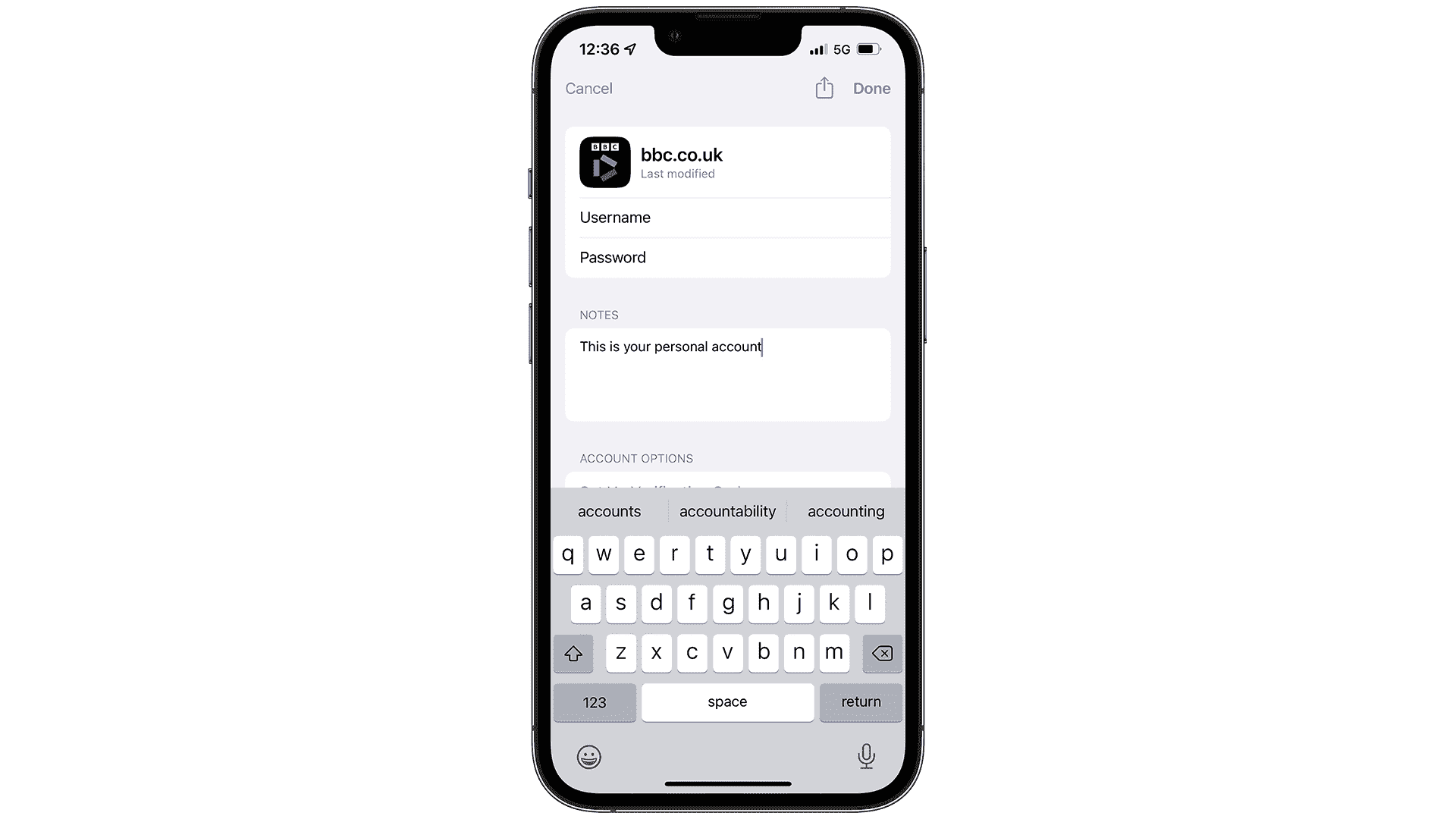Select autocomplete suggestion 'accountability'
Image resolution: width=1456 pixels, height=819 pixels.
pyautogui.click(x=727, y=511)
